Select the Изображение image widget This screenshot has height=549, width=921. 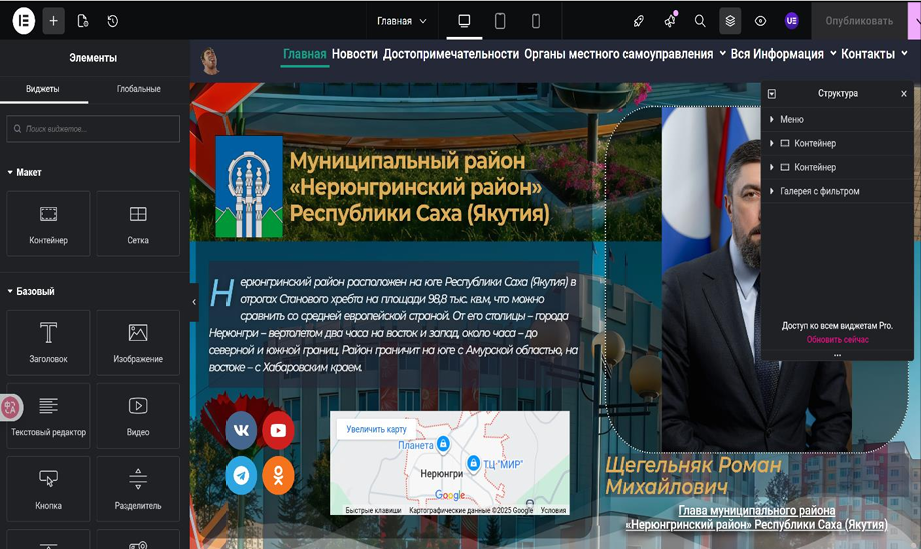click(138, 343)
